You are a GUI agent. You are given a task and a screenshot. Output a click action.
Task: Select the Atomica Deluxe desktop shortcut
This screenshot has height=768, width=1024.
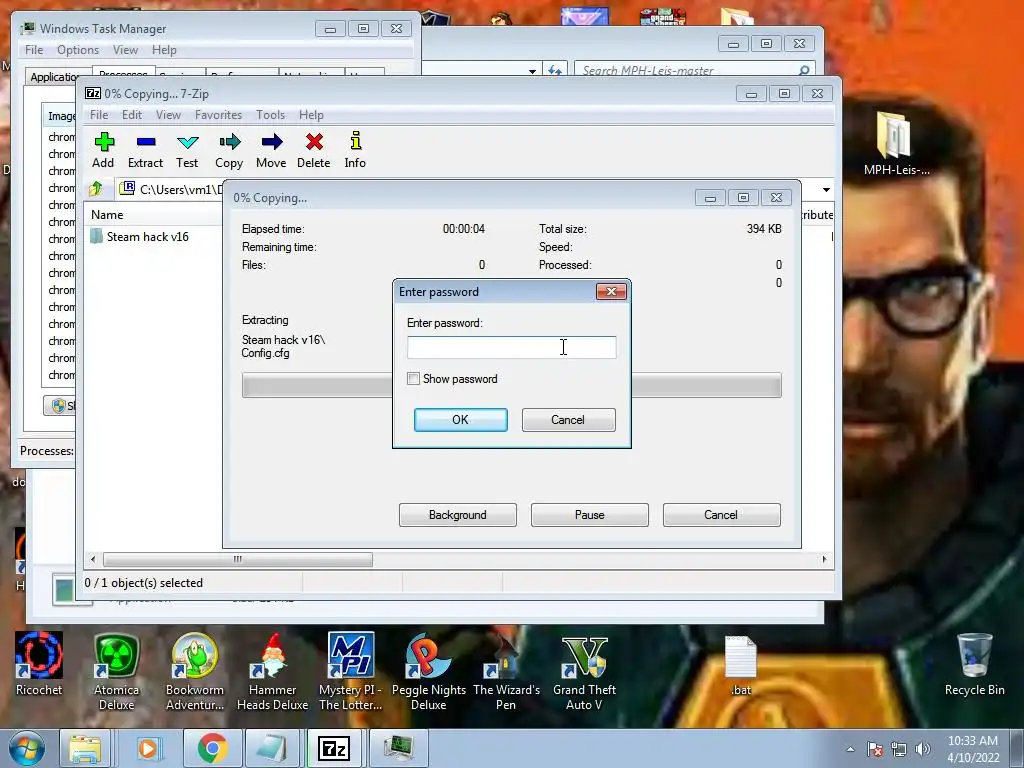[116, 671]
